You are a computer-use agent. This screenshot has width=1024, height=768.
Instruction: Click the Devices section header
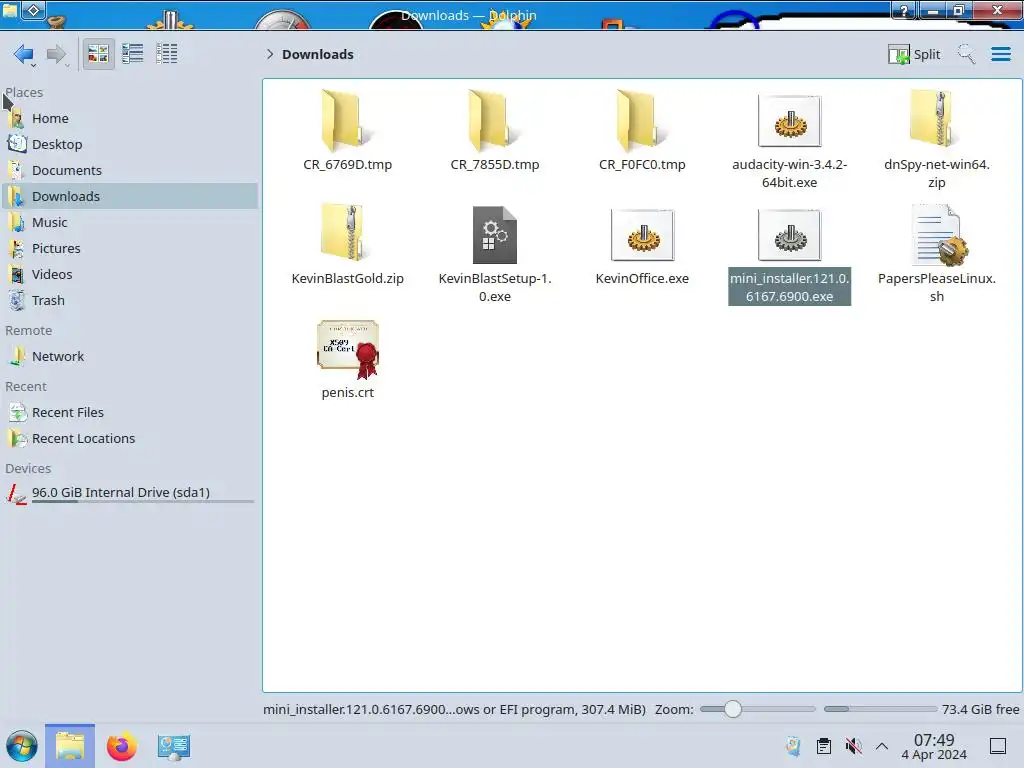[x=28, y=468]
